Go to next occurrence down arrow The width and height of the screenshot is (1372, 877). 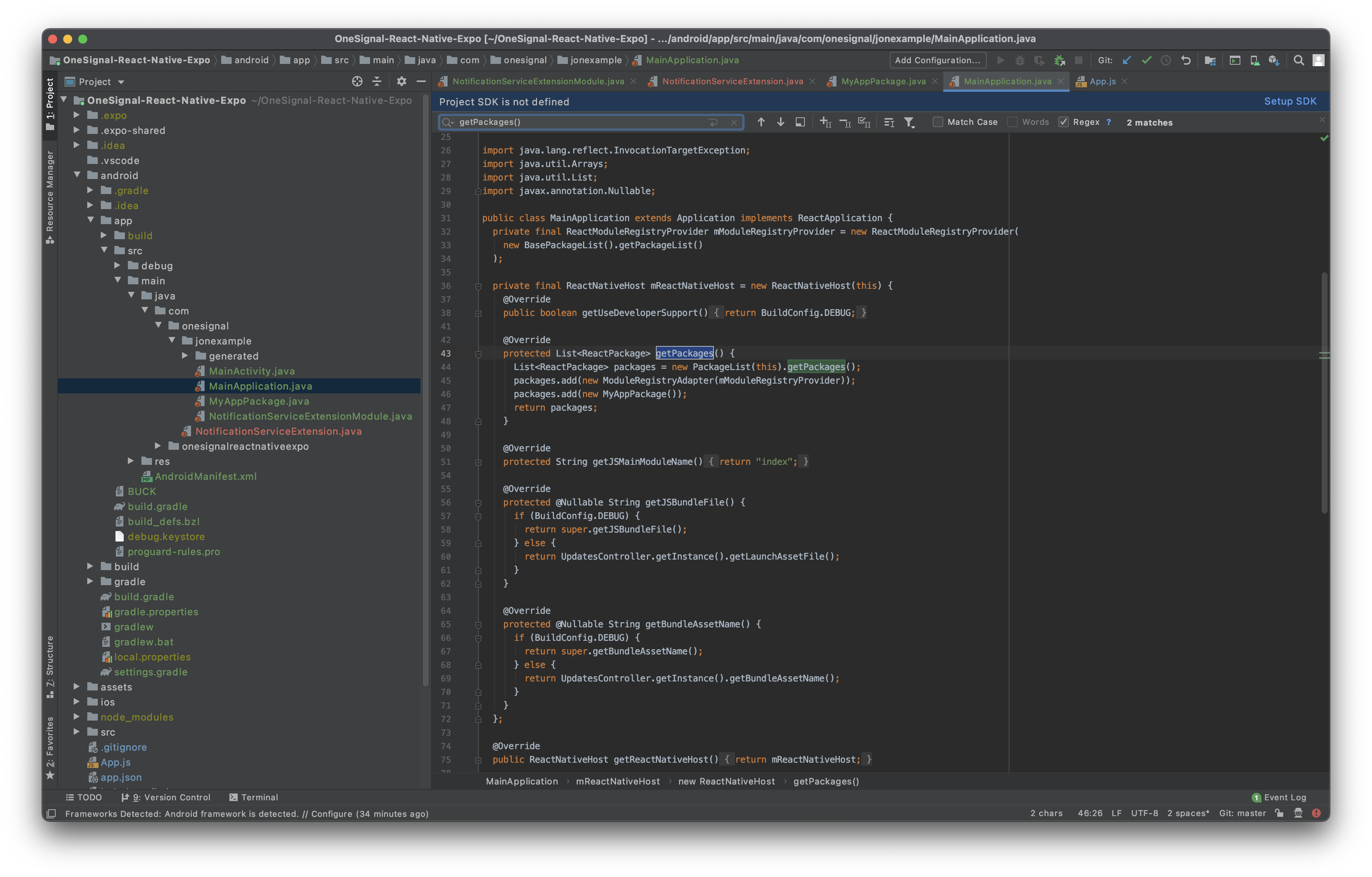click(x=780, y=122)
